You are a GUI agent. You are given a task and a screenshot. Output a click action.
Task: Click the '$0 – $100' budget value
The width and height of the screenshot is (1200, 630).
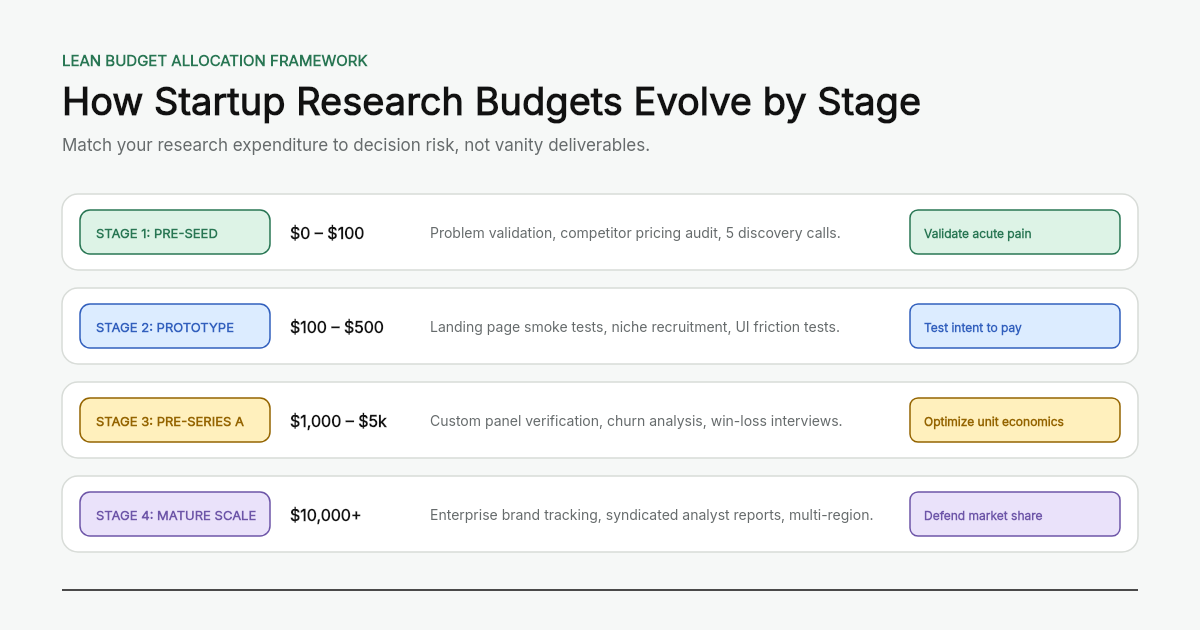[327, 233]
